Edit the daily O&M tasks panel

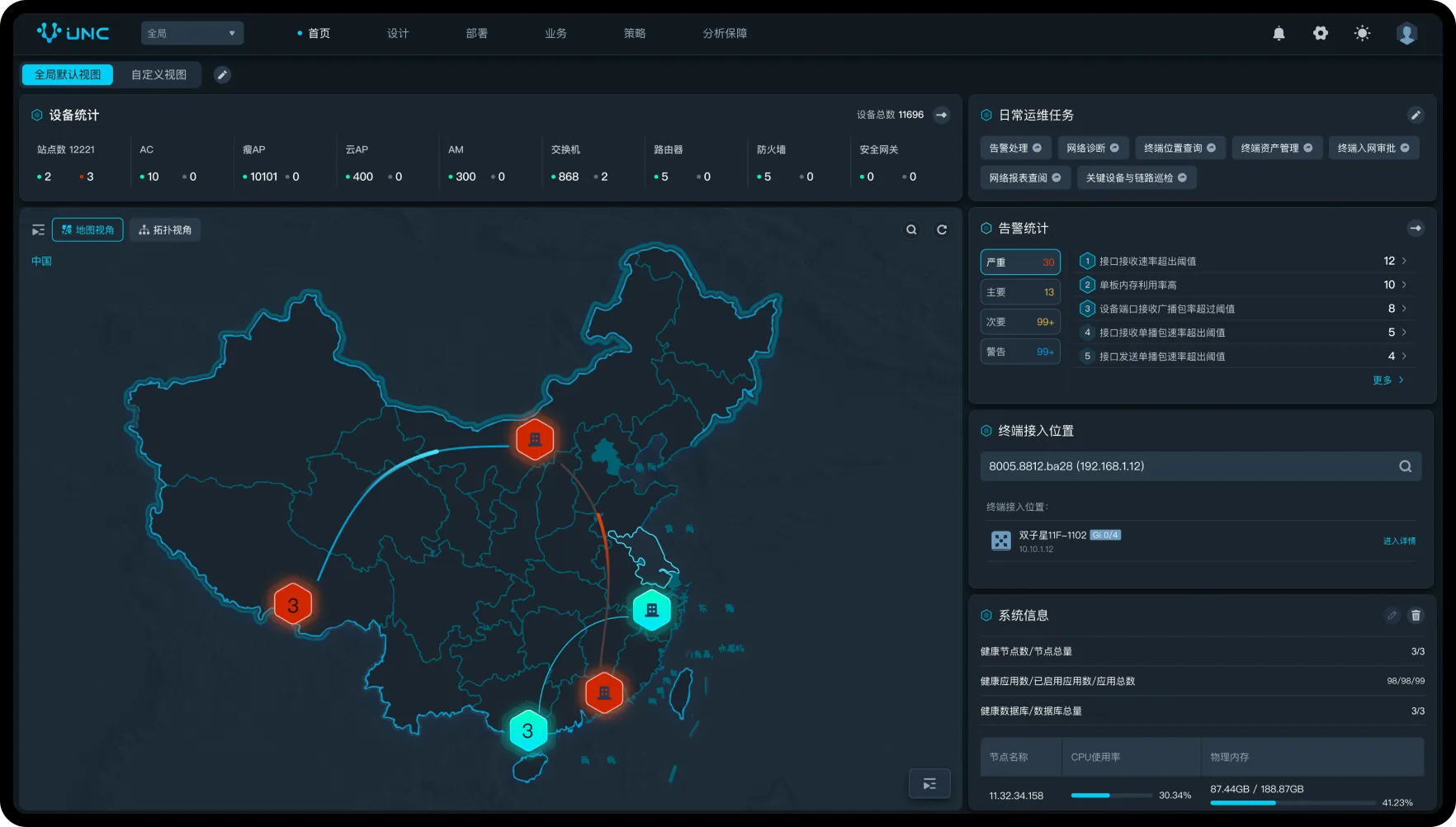click(x=1415, y=116)
